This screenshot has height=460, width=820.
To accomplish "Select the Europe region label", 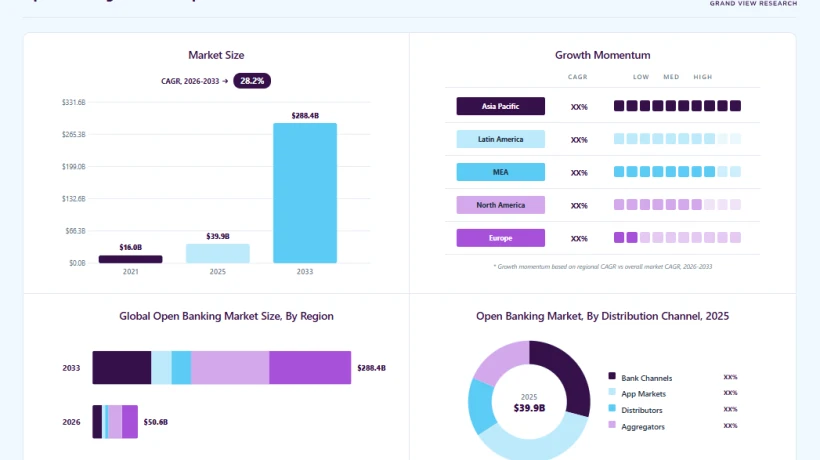I will (x=500, y=238).
